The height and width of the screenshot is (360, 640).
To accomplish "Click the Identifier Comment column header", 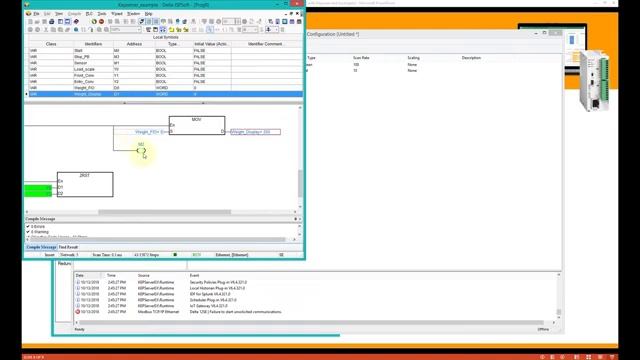I will click(265, 44).
